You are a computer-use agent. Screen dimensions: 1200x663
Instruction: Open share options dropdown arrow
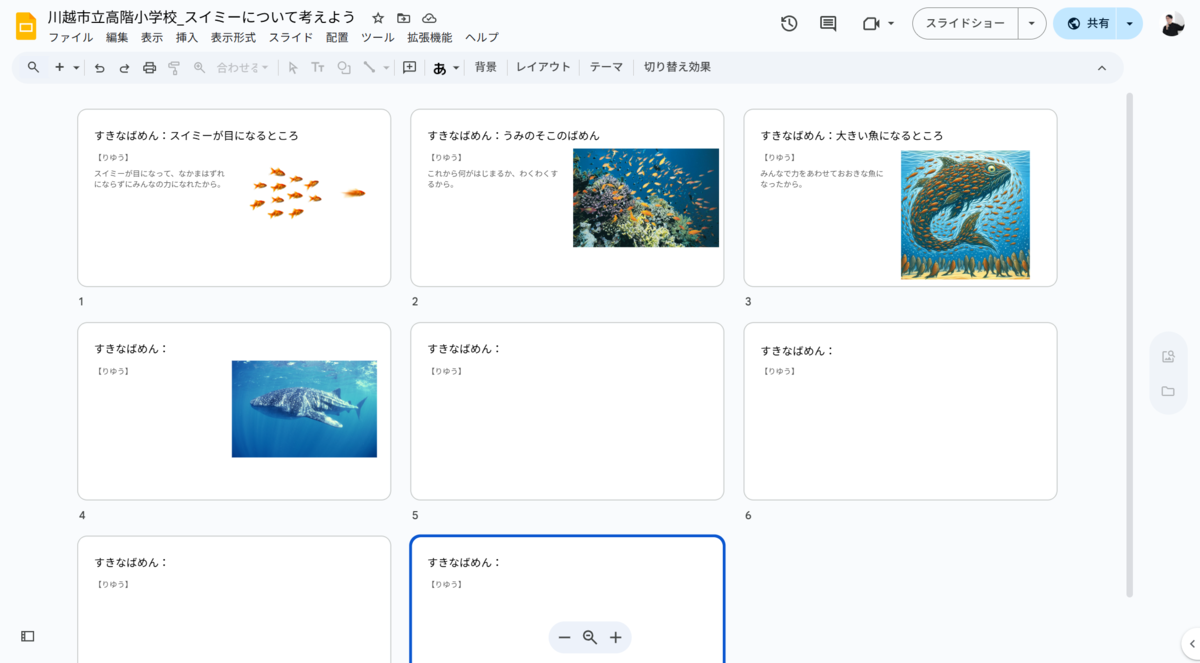click(x=1130, y=23)
